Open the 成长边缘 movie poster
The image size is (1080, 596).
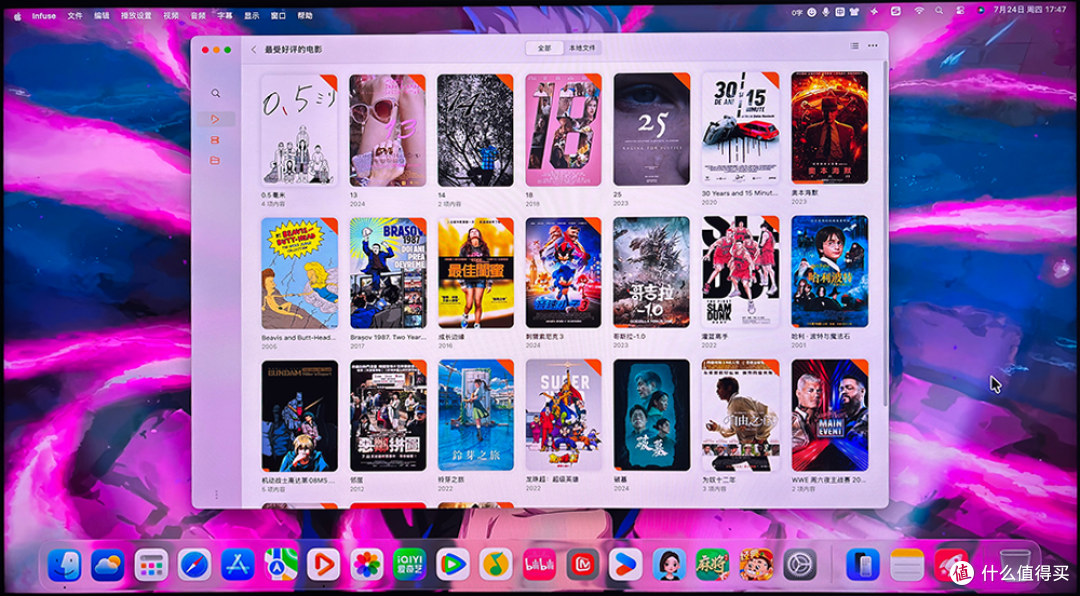(476, 274)
